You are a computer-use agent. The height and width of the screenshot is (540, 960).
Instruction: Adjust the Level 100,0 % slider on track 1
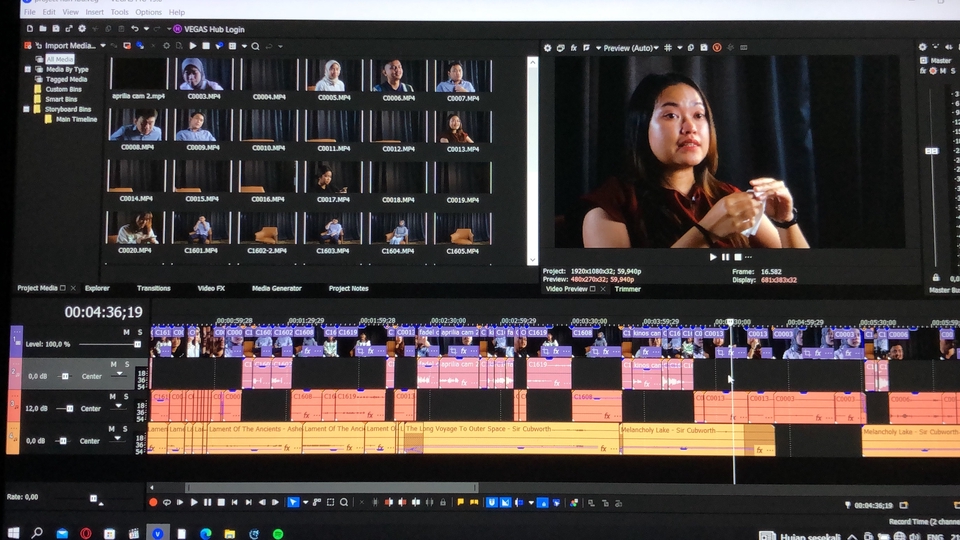click(x=111, y=344)
